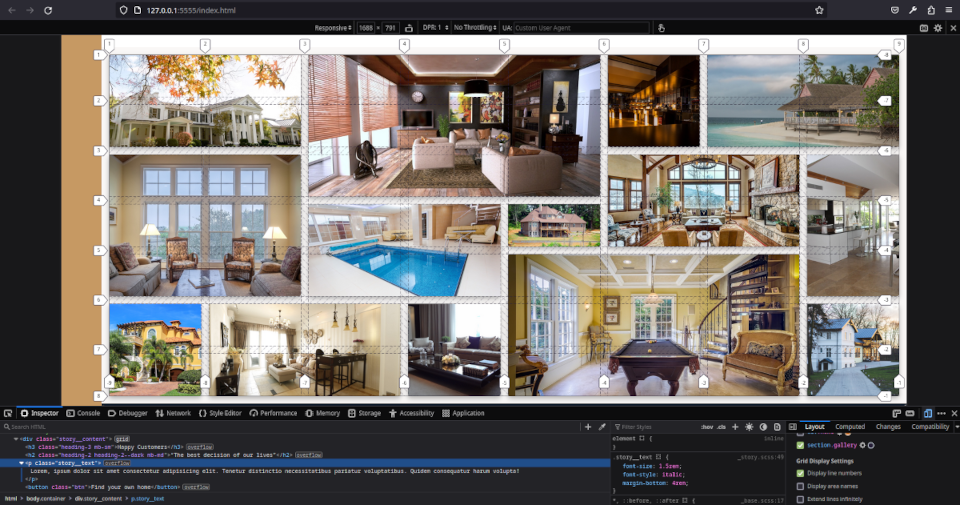Enable Display area names
This screenshot has width=960, height=505.
coord(800,486)
